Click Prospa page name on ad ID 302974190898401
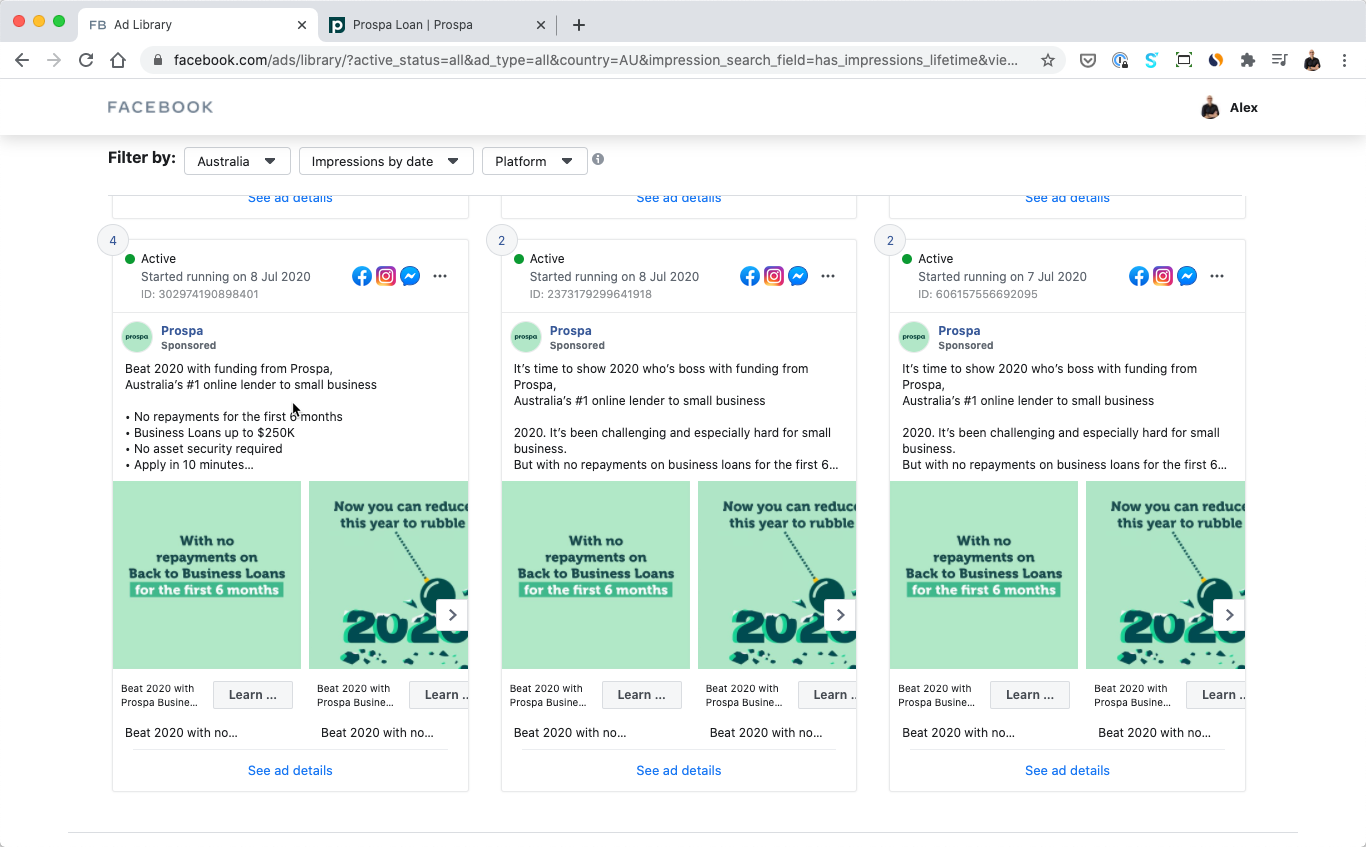Image resolution: width=1366 pixels, height=847 pixels. [x=182, y=331]
